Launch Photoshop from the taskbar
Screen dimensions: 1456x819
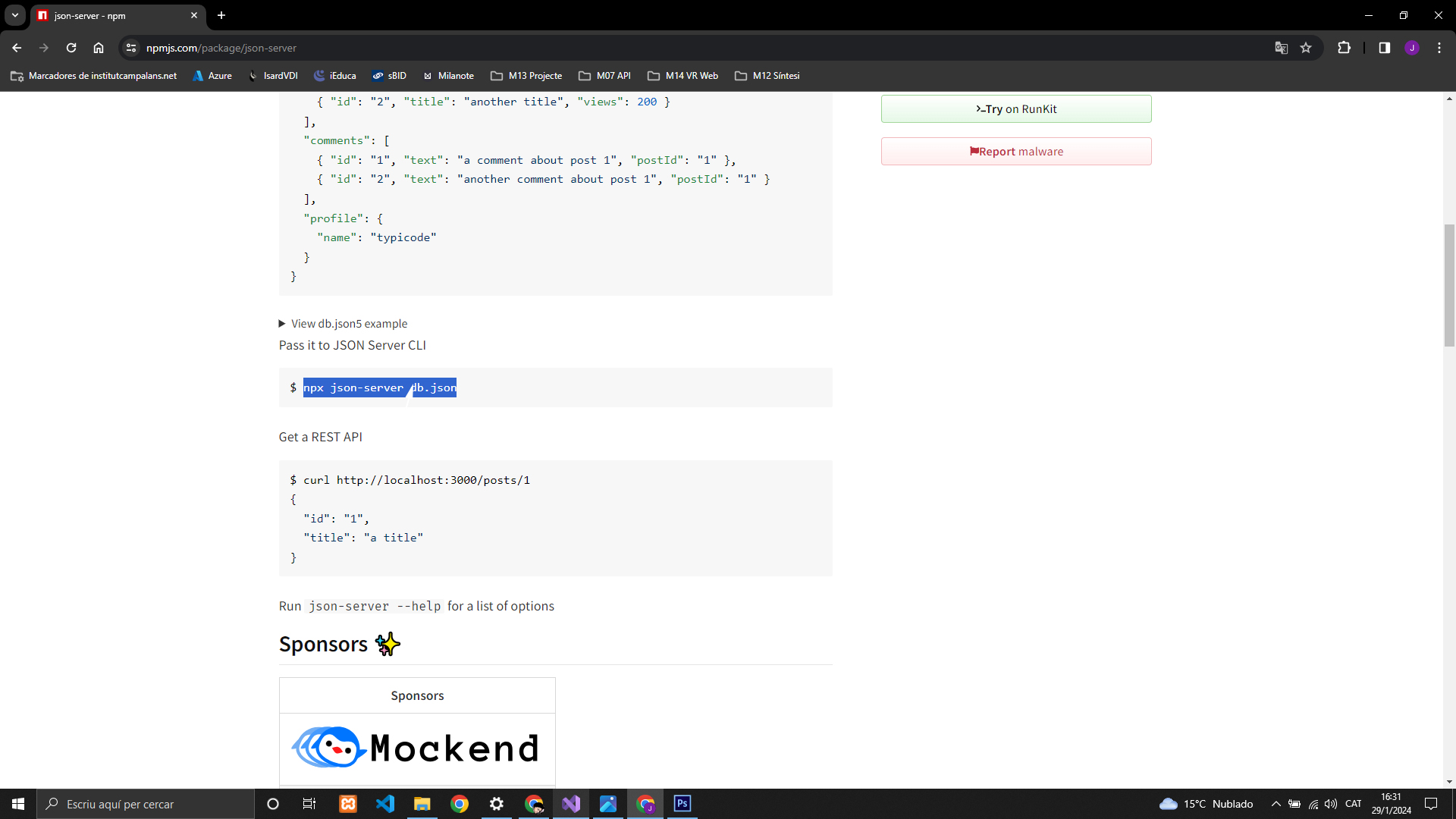click(682, 804)
